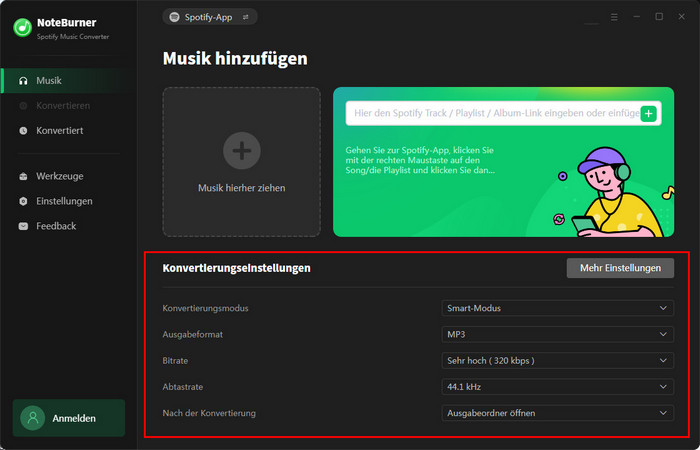This screenshot has width=700, height=450.
Task: Open the Konvertierungsmodus dropdown showing Smart-Modus
Action: [x=557, y=308]
